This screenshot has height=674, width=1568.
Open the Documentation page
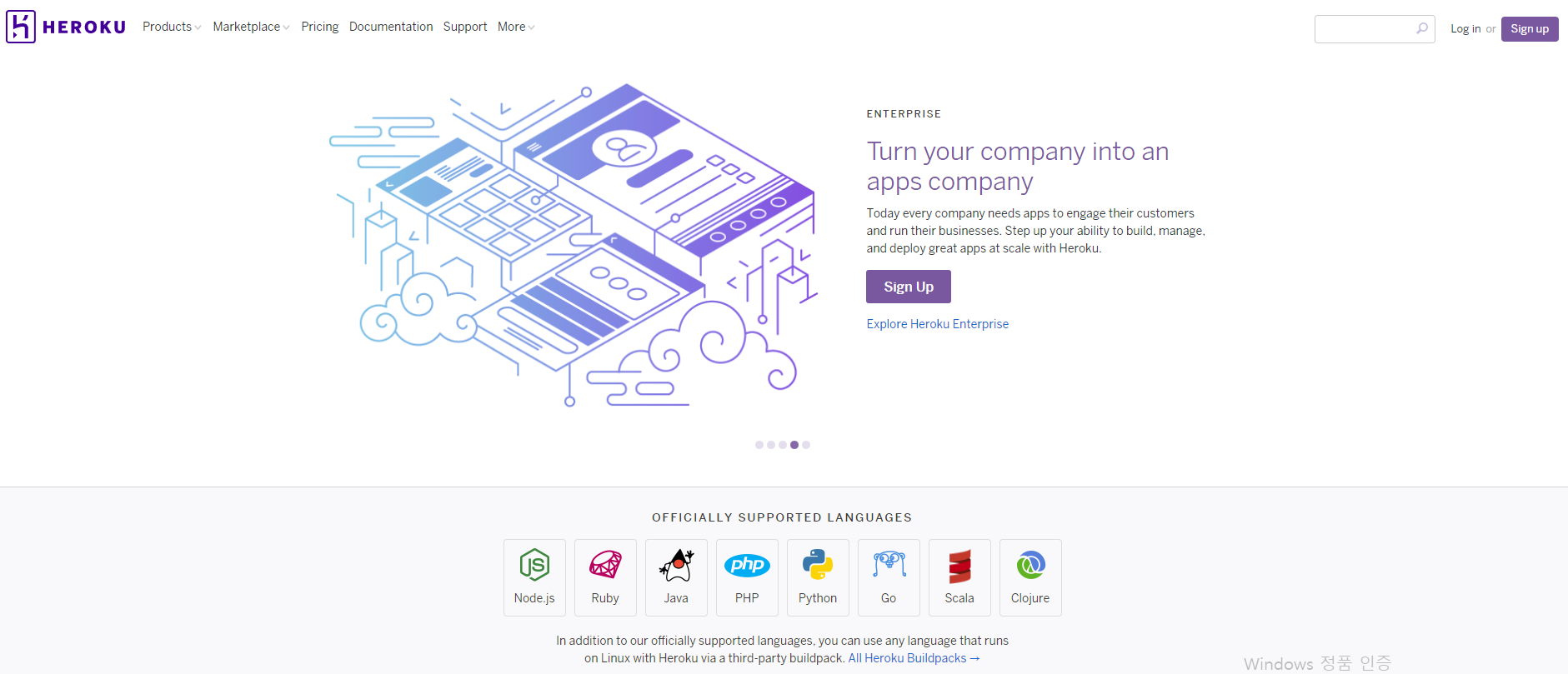click(x=391, y=27)
